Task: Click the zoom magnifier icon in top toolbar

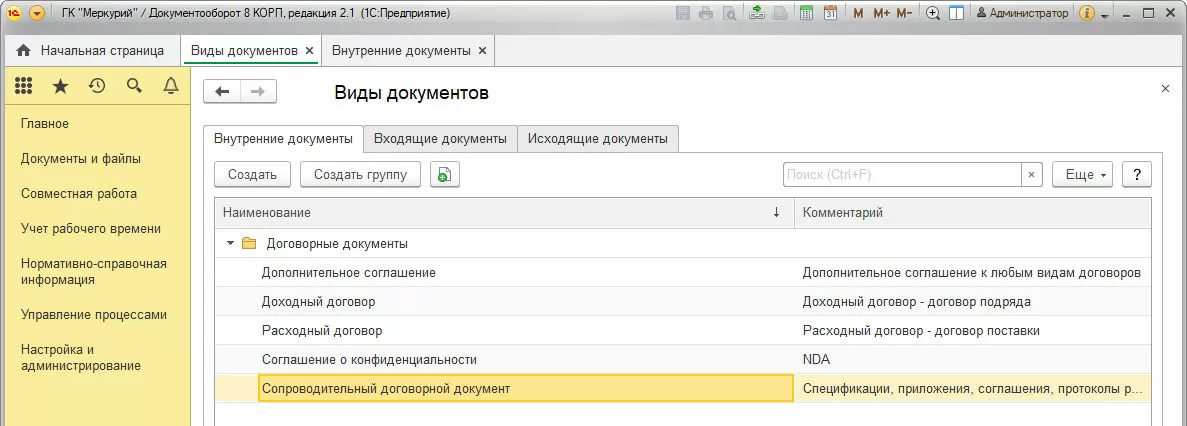Action: pyautogui.click(x=933, y=14)
